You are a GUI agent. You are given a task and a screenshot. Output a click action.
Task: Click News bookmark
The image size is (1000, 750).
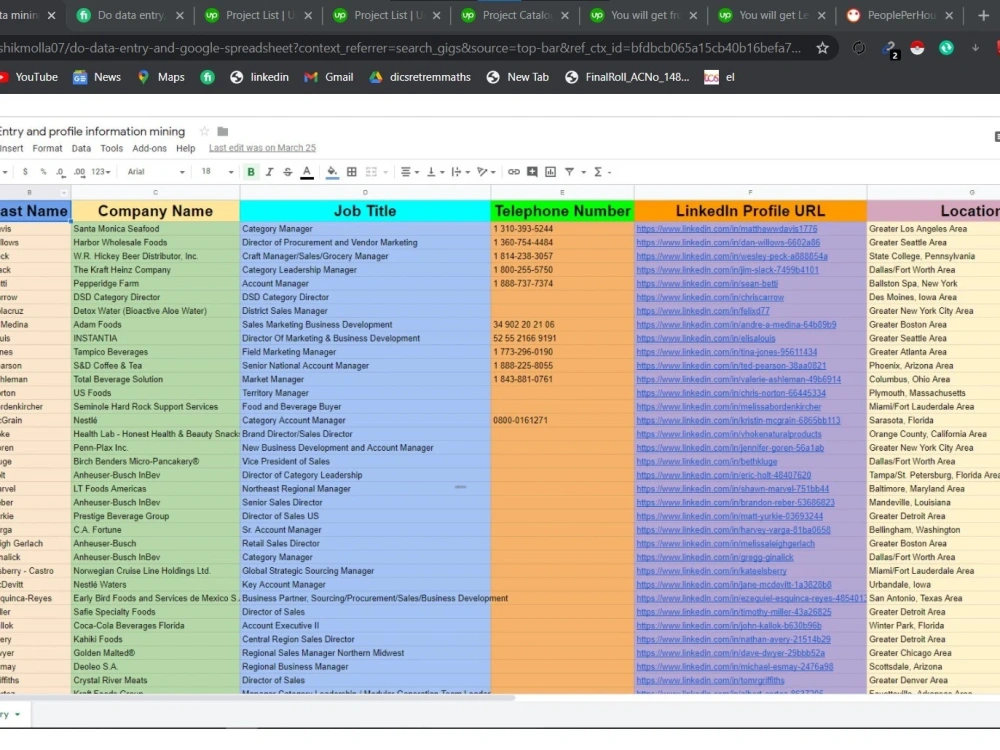pyautogui.click(x=97, y=77)
